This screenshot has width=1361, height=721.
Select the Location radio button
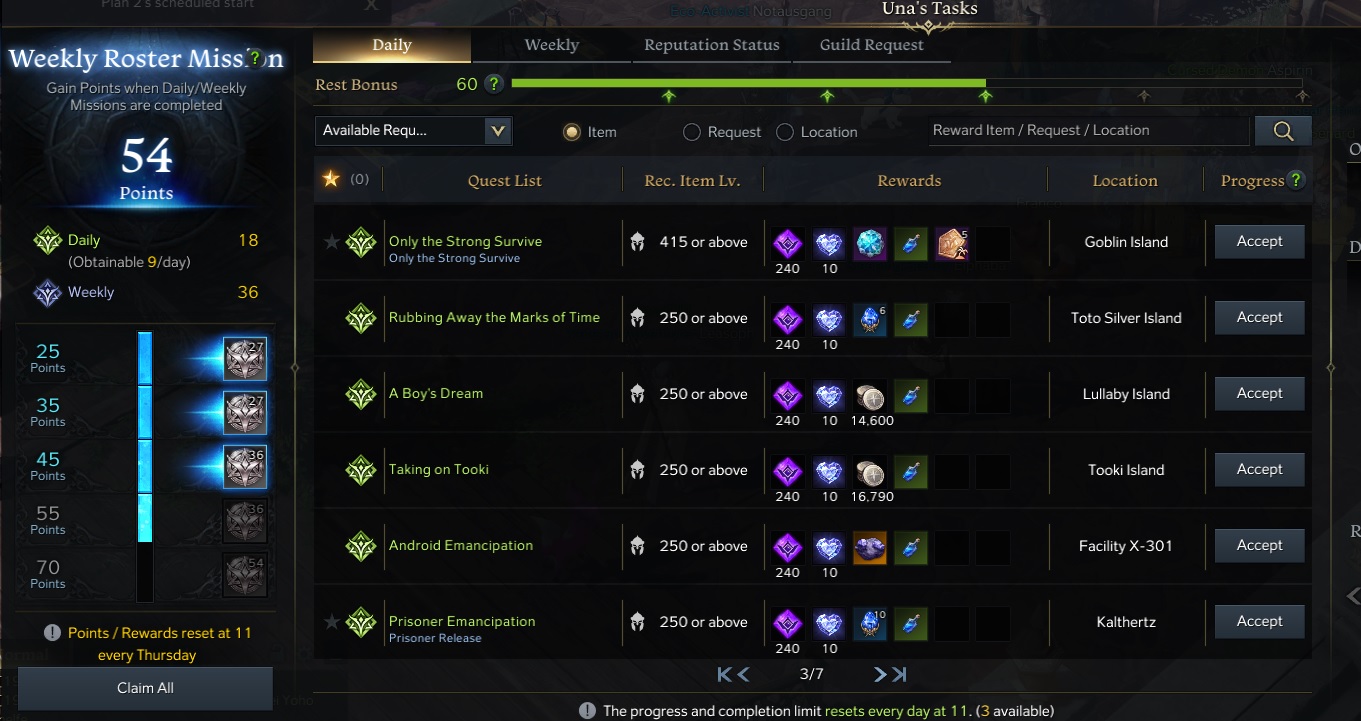(x=785, y=132)
